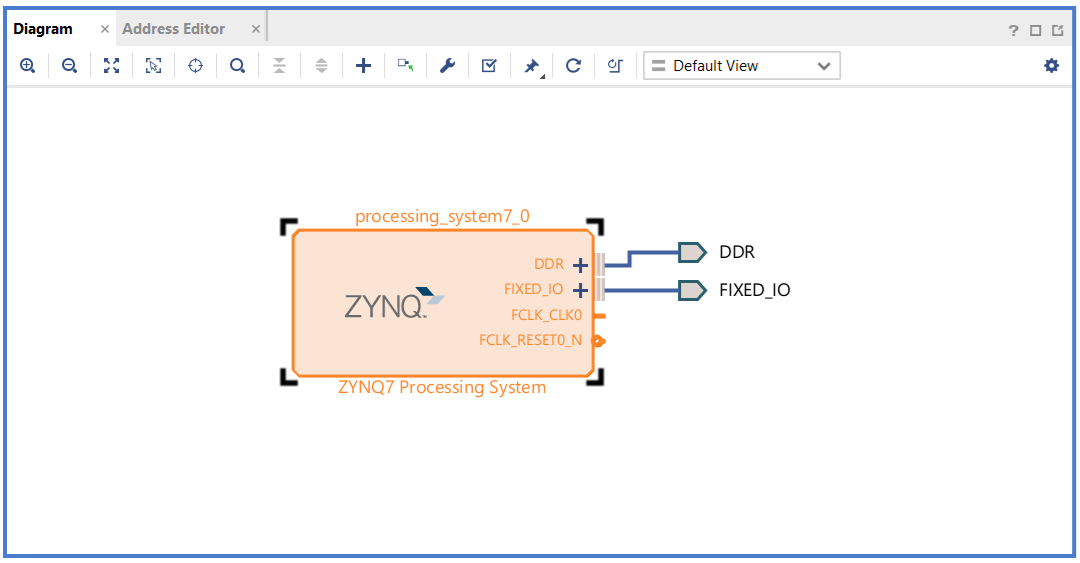Click the help question mark button
Screen dimensions: 1080x563
click(1013, 30)
